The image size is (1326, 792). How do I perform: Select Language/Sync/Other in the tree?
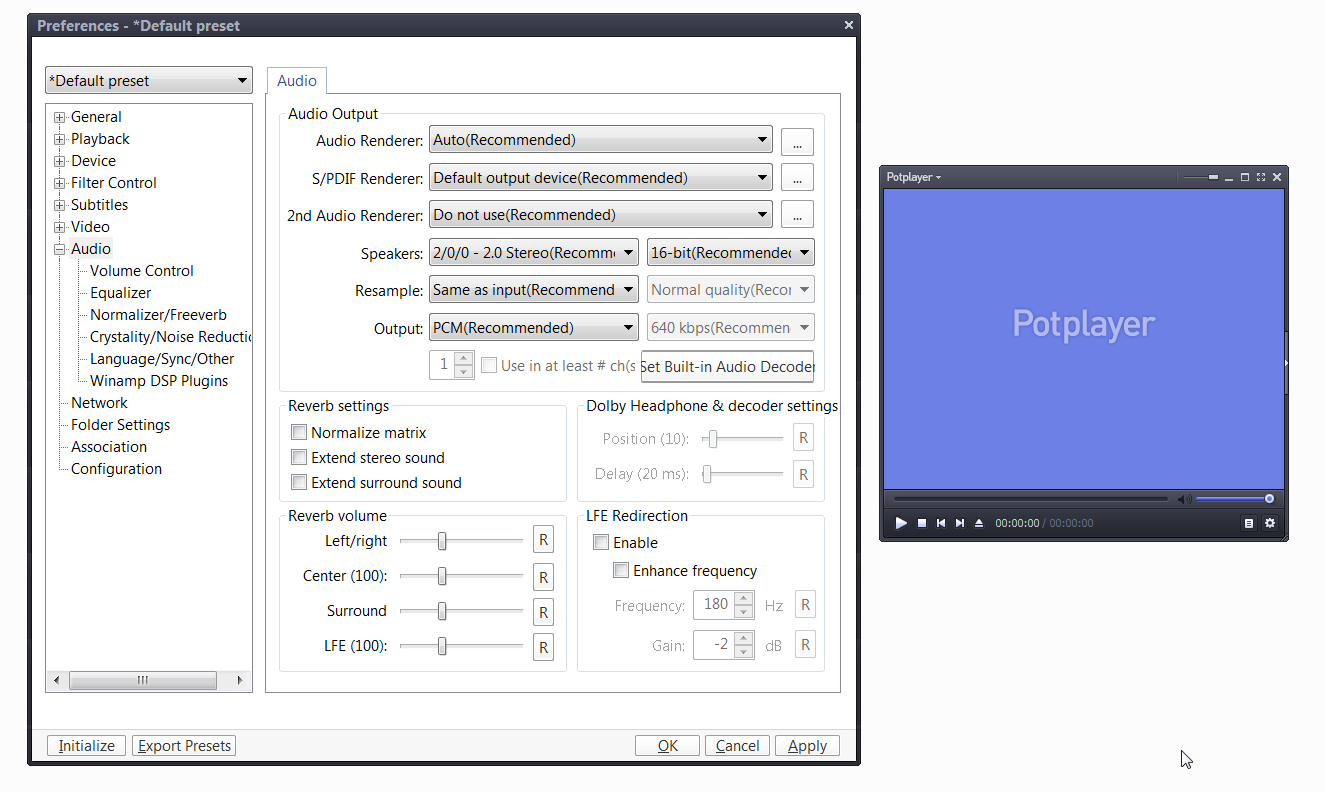click(162, 359)
